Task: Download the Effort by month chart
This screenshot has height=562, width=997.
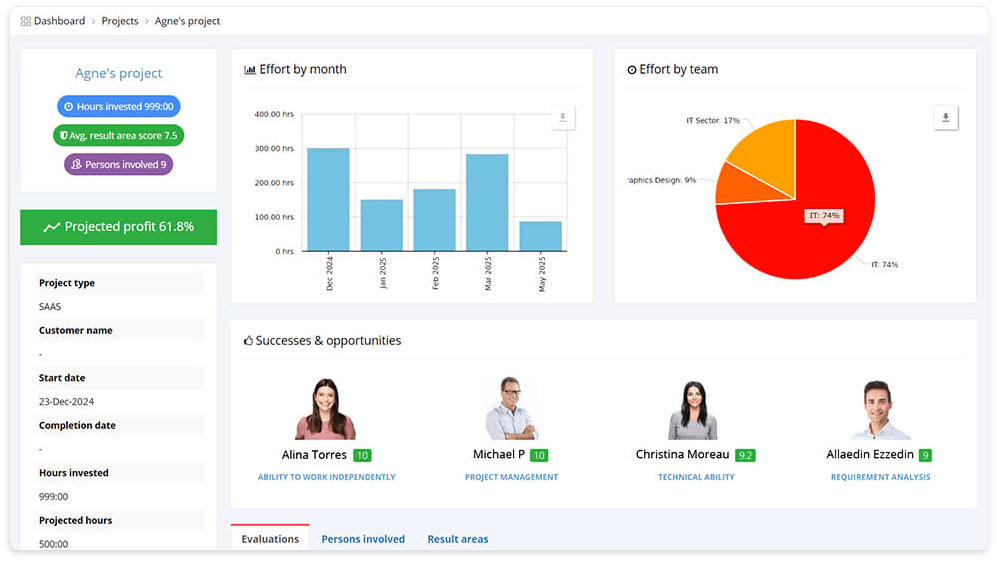Action: pyautogui.click(x=562, y=118)
